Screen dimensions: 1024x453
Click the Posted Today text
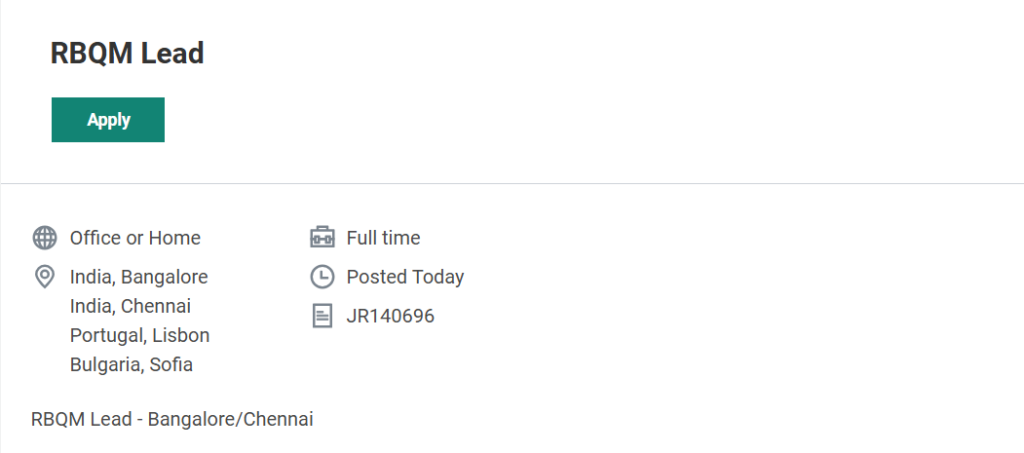[x=405, y=277]
